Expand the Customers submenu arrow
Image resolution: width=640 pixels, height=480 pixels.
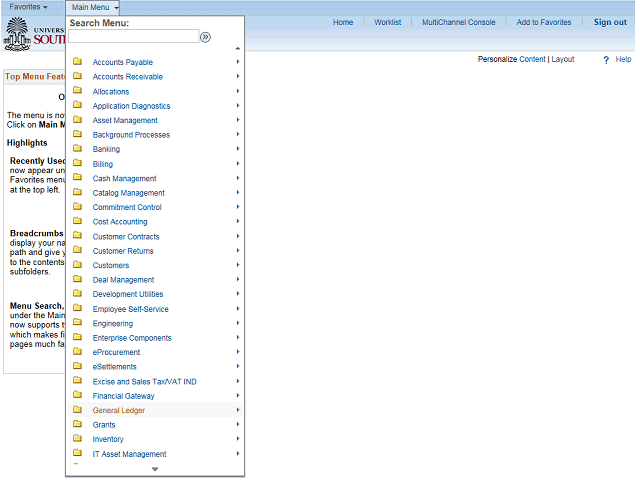point(238,264)
